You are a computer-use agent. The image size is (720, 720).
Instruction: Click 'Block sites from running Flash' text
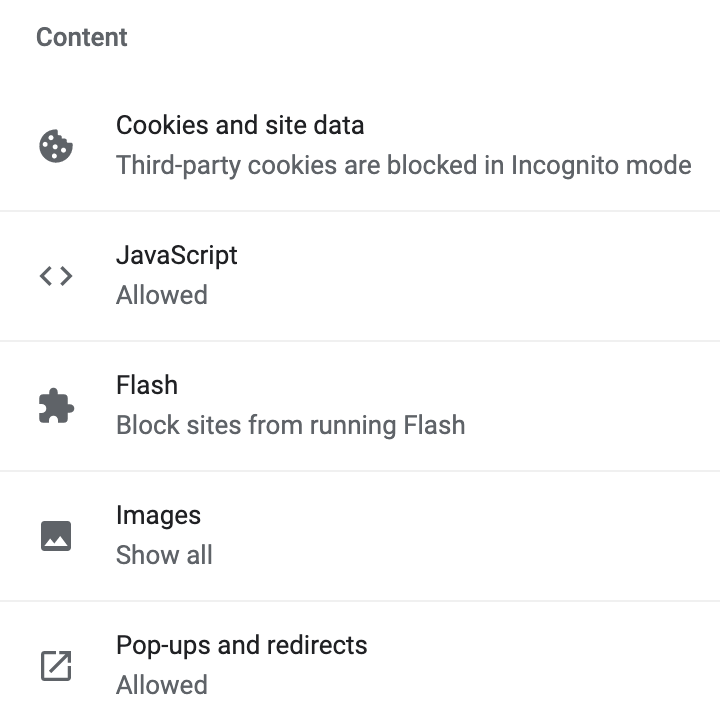pos(290,425)
